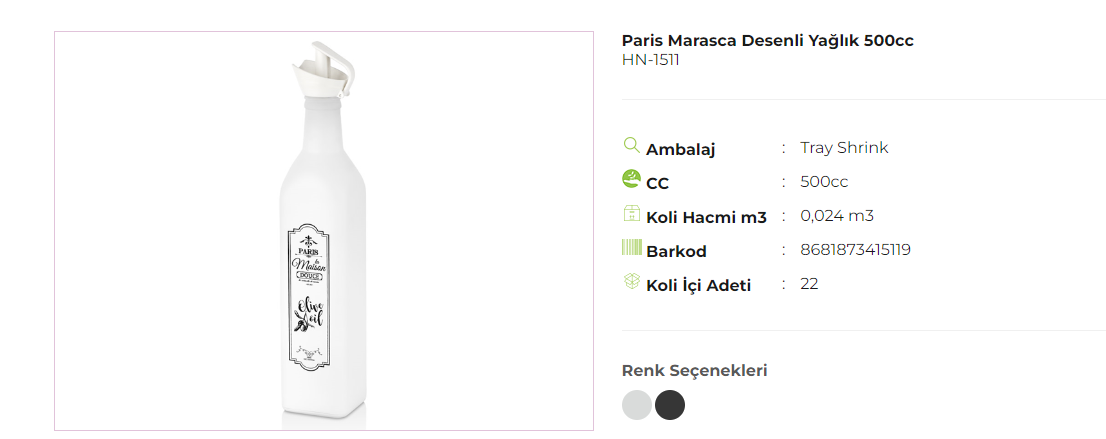Select the dark black color option

point(670,405)
